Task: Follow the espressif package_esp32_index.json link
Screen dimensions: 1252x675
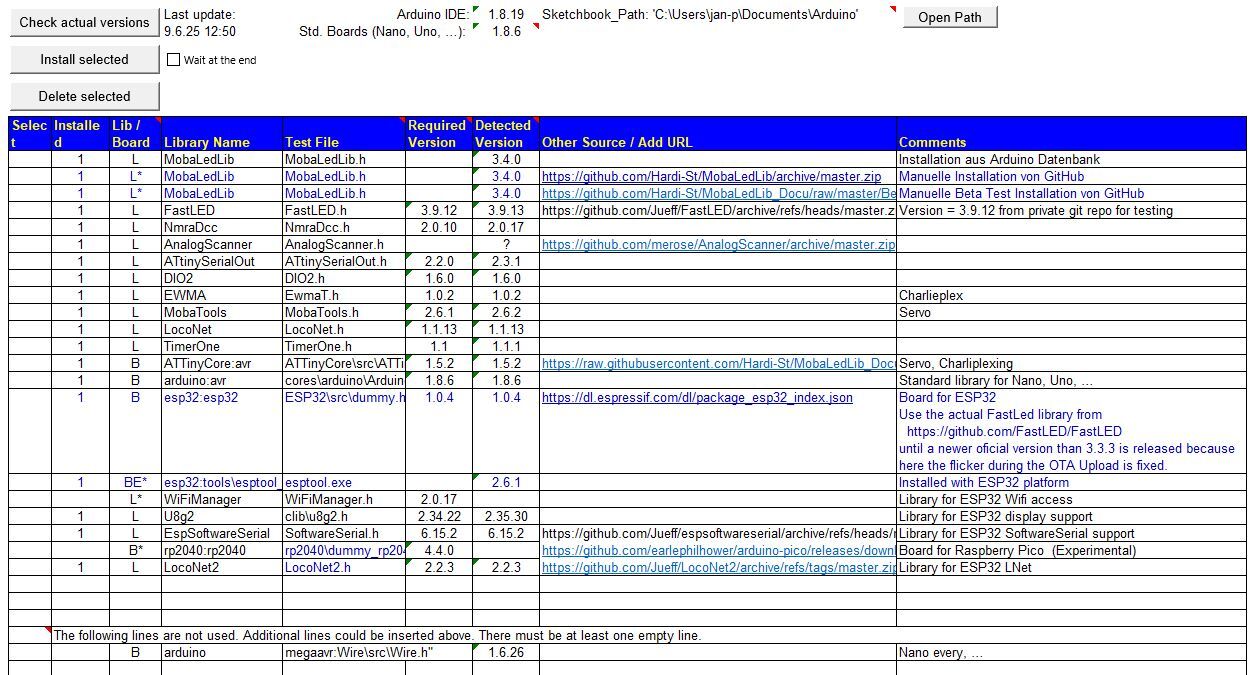Action: coord(697,398)
